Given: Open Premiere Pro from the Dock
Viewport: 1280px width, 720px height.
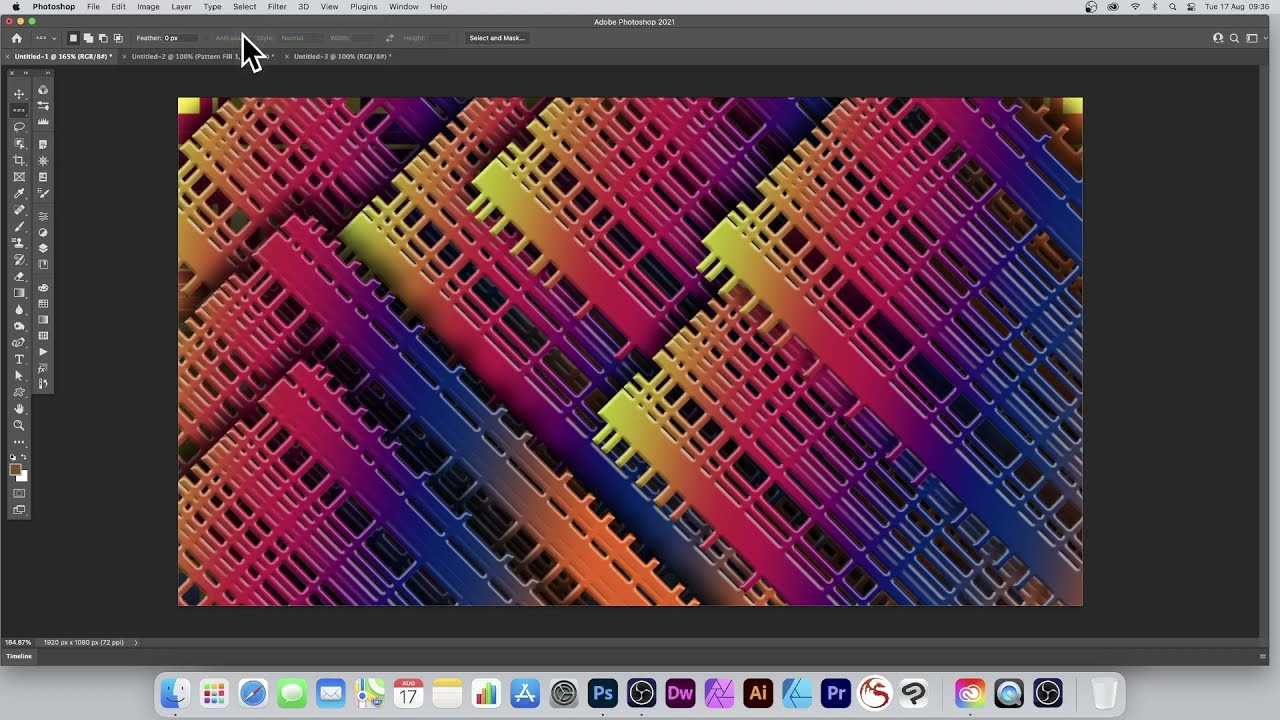Looking at the screenshot, I should tap(836, 693).
